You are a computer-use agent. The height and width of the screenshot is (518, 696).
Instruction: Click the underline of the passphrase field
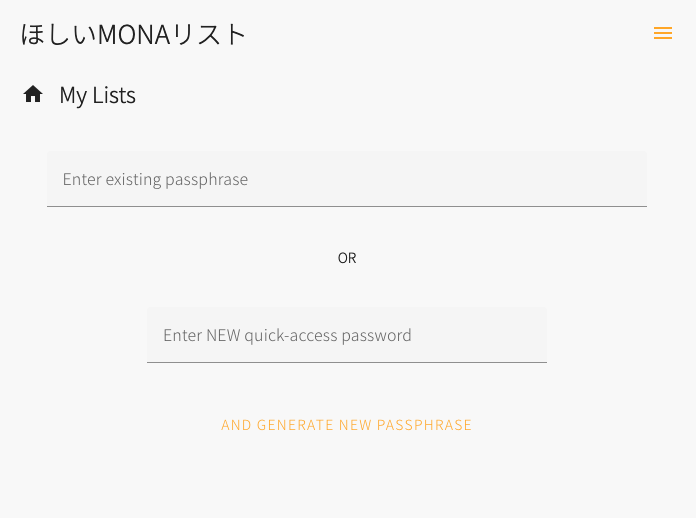(x=347, y=206)
